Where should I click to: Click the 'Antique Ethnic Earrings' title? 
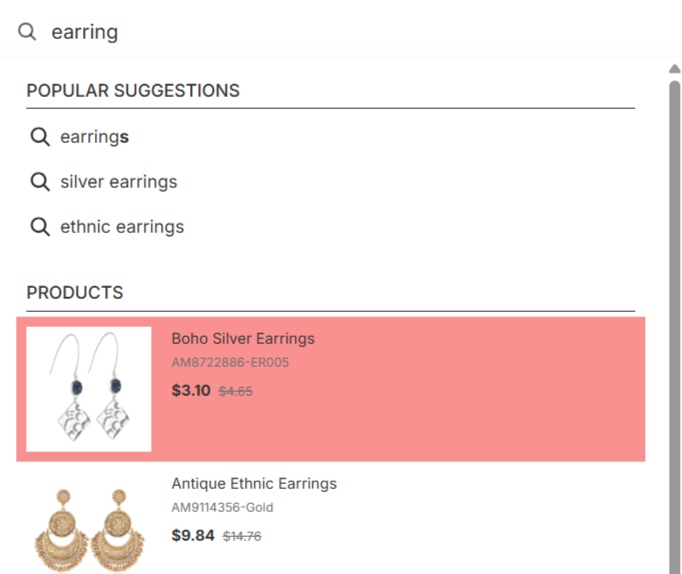point(254,483)
